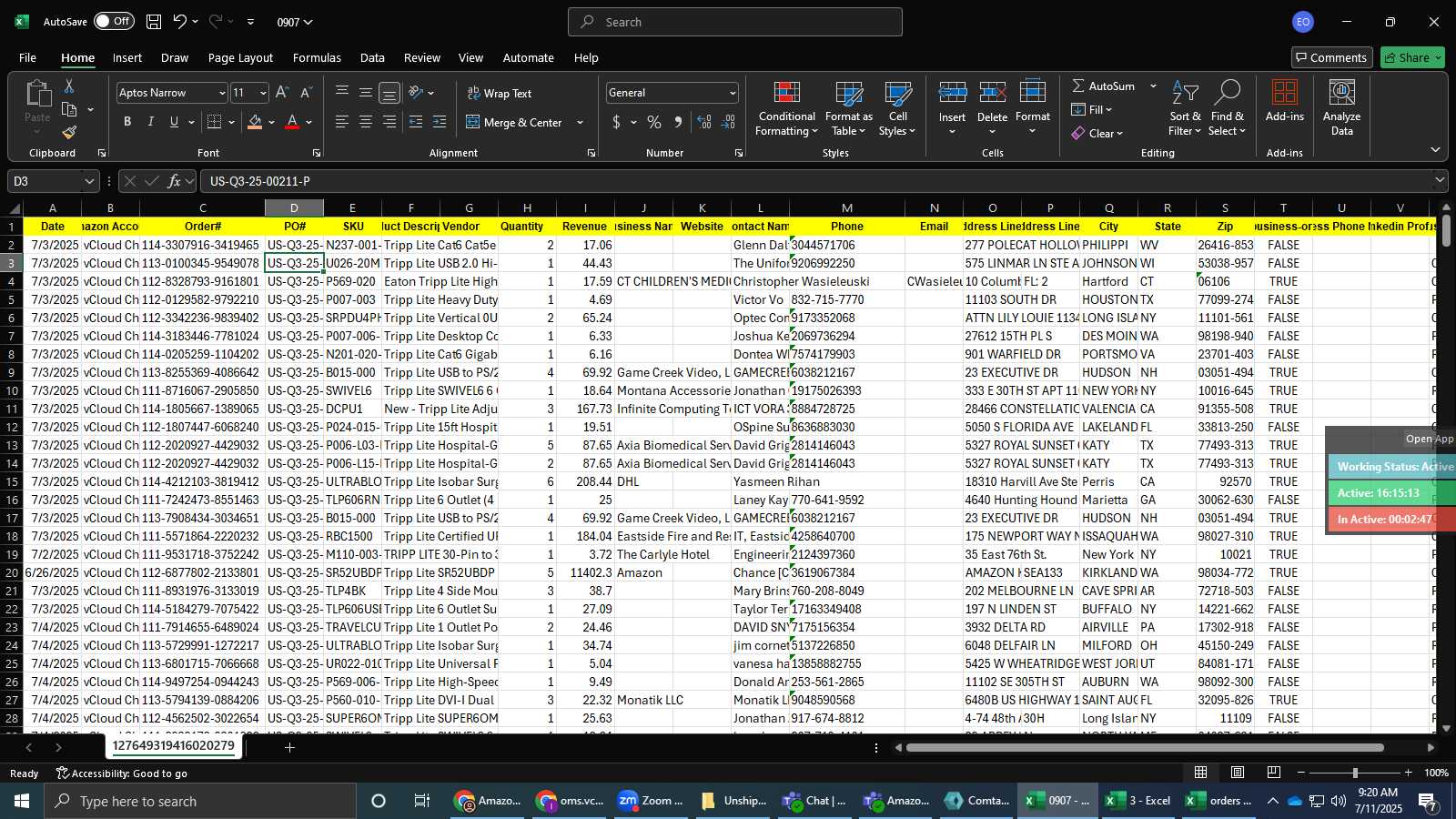Click Decrease Decimal icon
Viewport: 1456px width, 819px height.
[x=728, y=122]
